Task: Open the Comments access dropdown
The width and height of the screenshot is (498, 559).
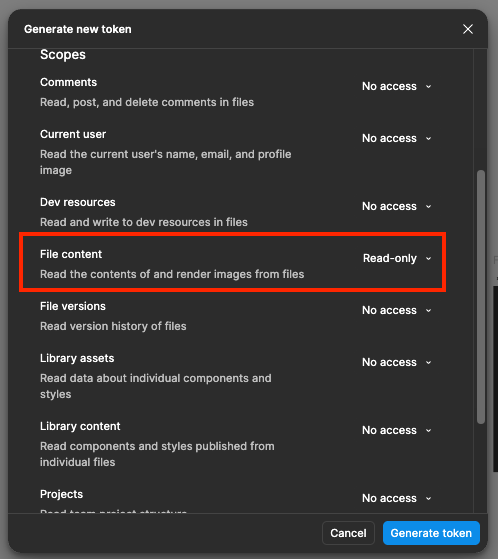Action: (x=397, y=86)
